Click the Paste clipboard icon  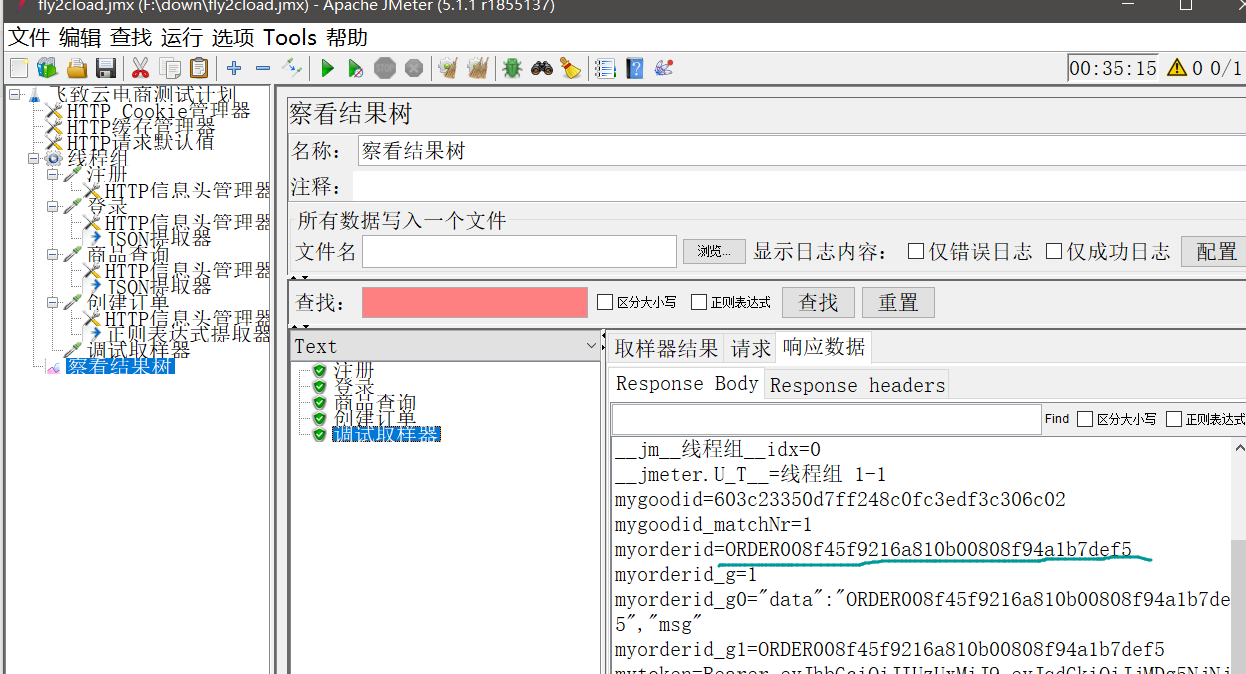198,67
